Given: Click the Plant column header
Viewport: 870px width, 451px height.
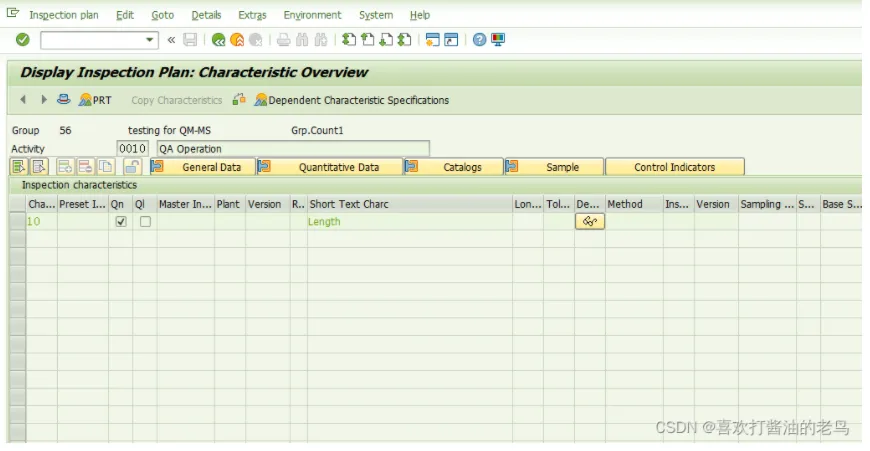Looking at the screenshot, I should tap(230, 204).
